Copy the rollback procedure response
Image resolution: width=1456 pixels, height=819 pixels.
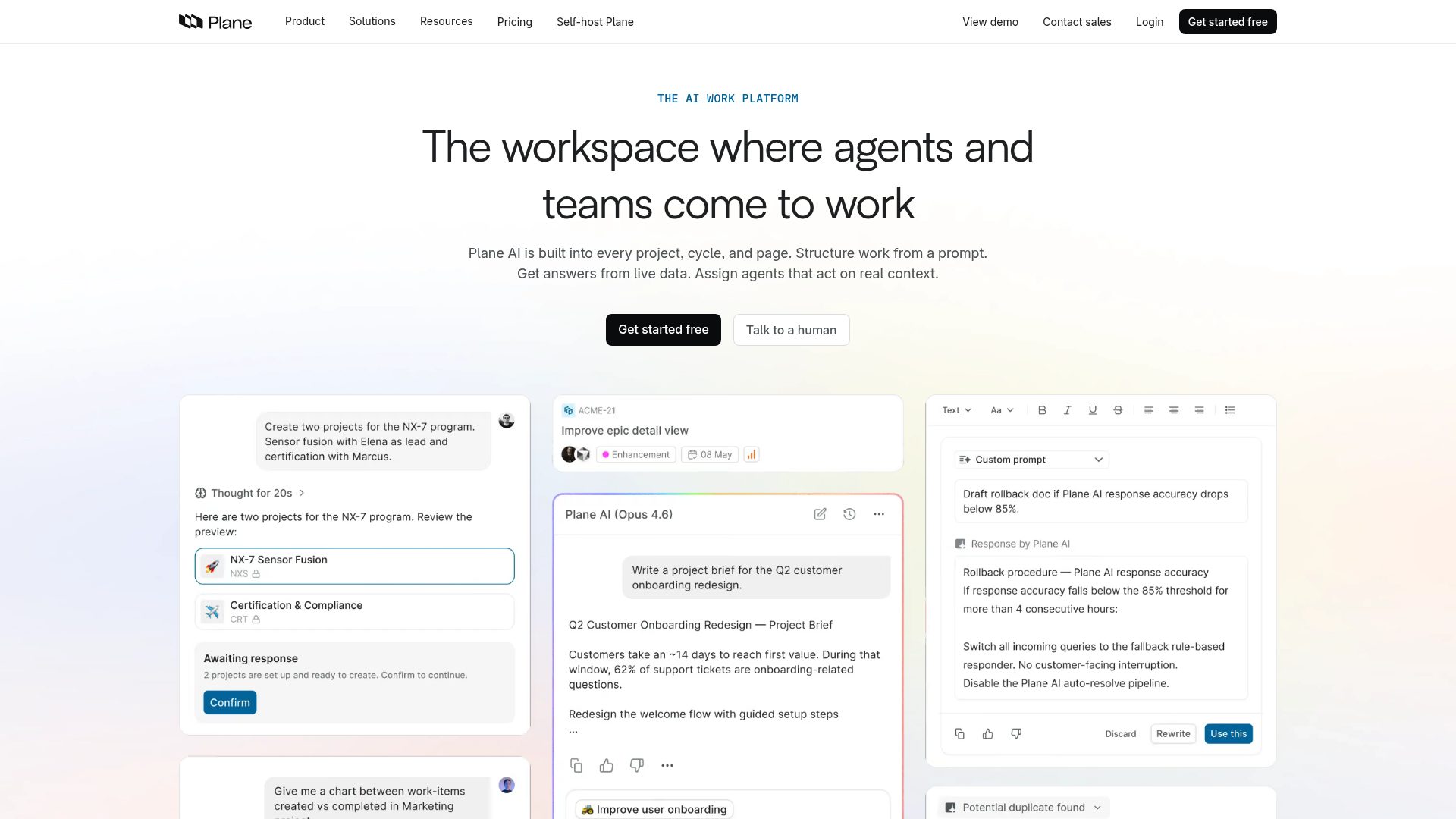959,734
